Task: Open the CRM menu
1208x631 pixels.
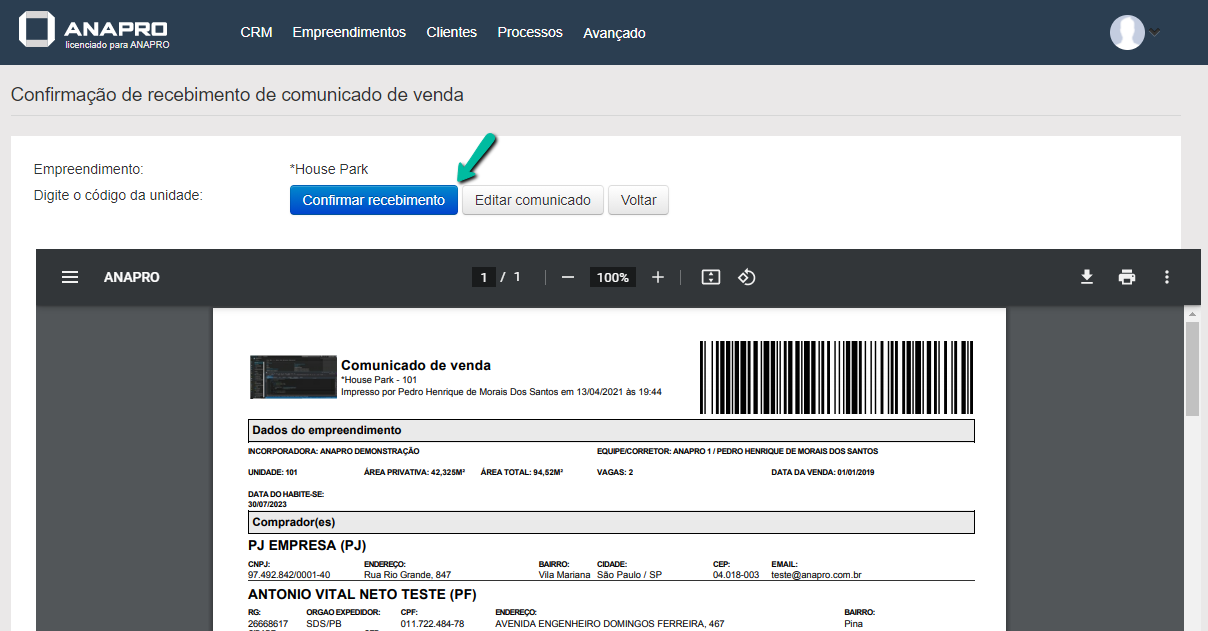Action: [256, 32]
